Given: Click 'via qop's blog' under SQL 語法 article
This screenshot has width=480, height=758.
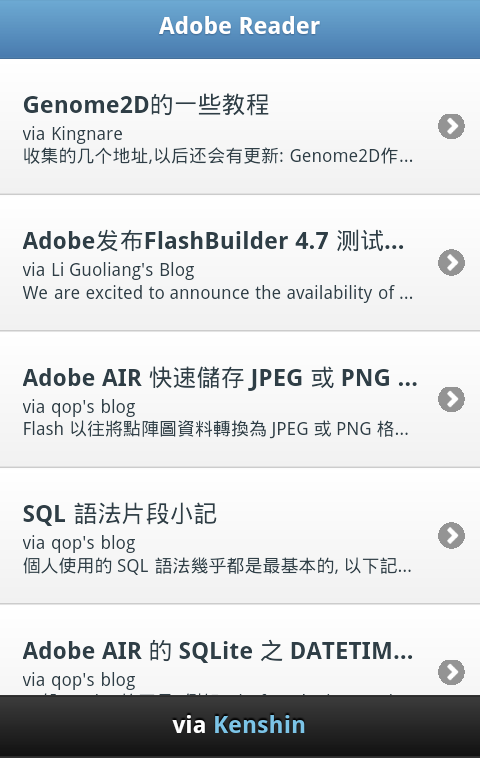Looking at the screenshot, I should tap(79, 543).
